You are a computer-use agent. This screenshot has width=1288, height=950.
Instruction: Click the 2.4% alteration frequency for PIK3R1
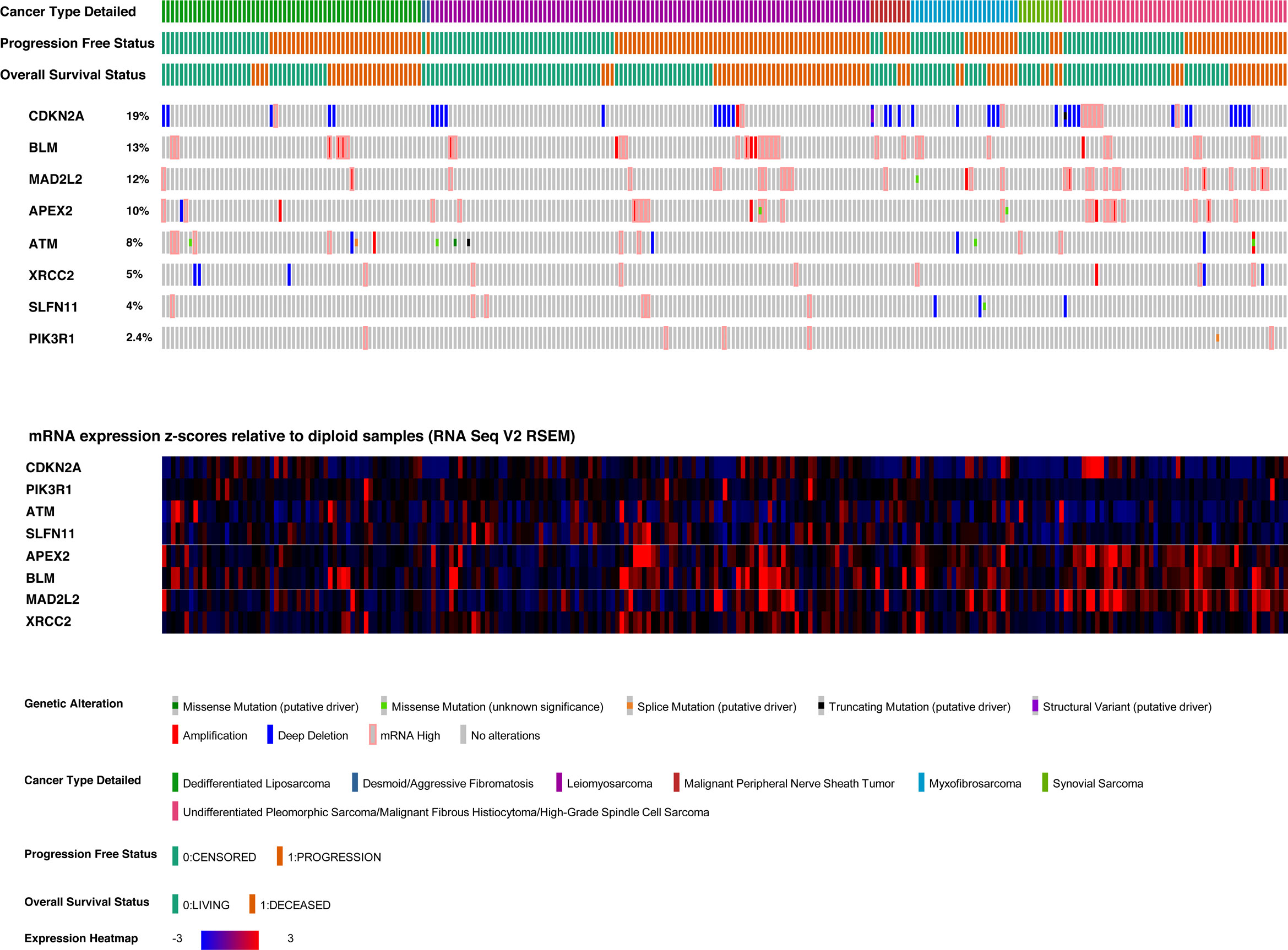point(139,337)
